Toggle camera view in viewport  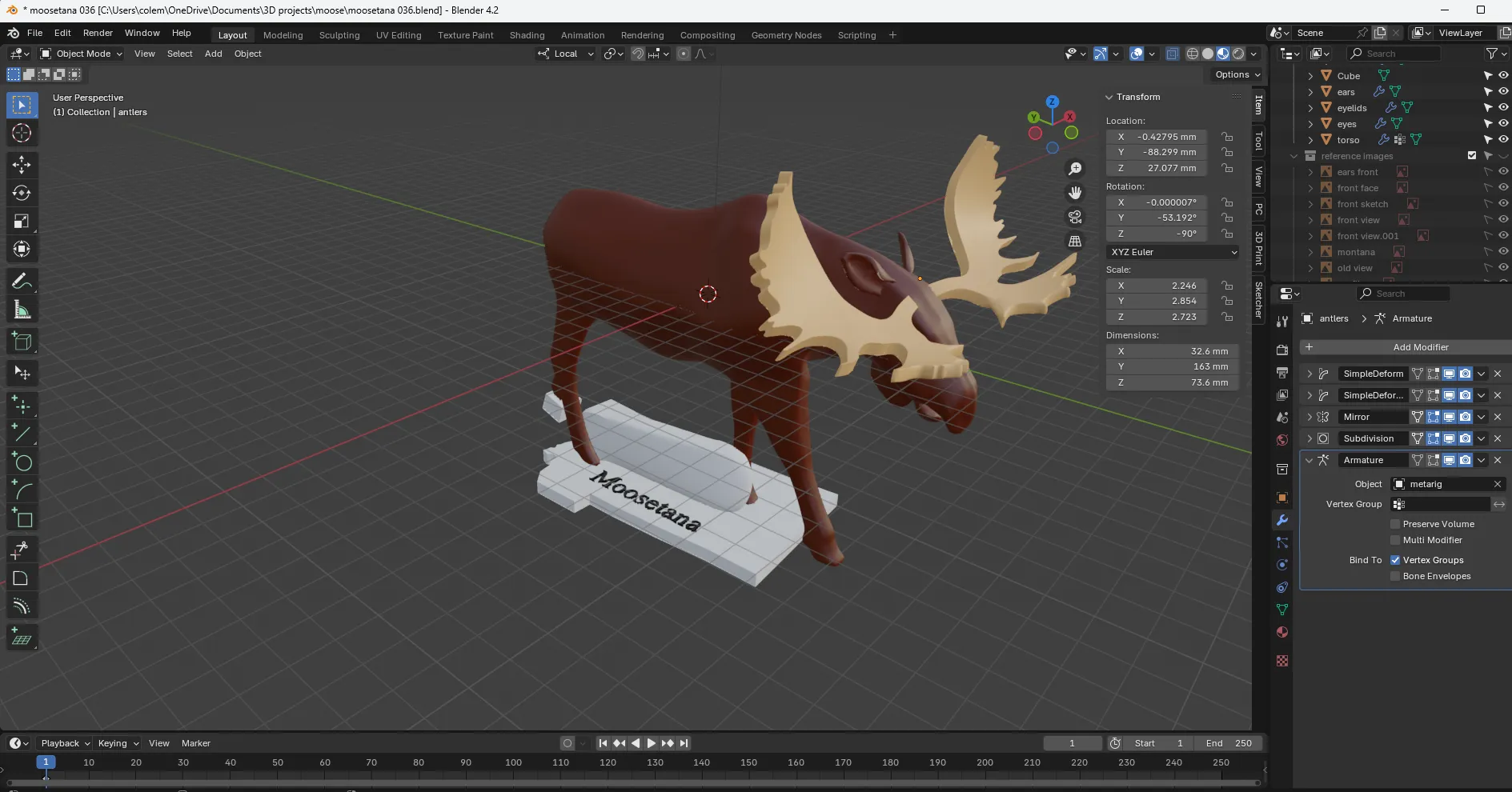(1075, 217)
